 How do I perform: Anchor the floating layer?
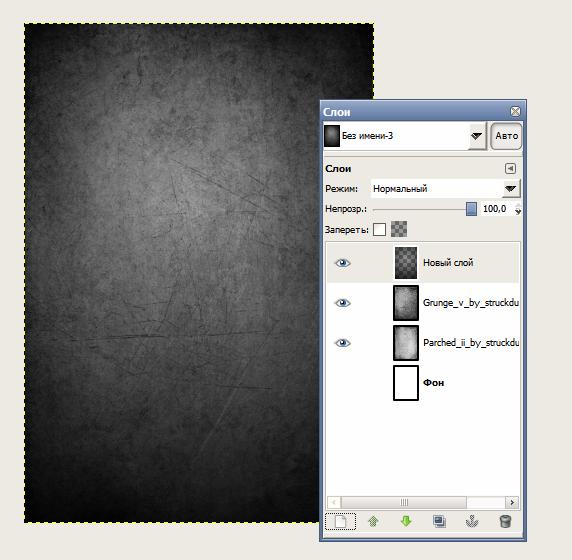pos(472,521)
